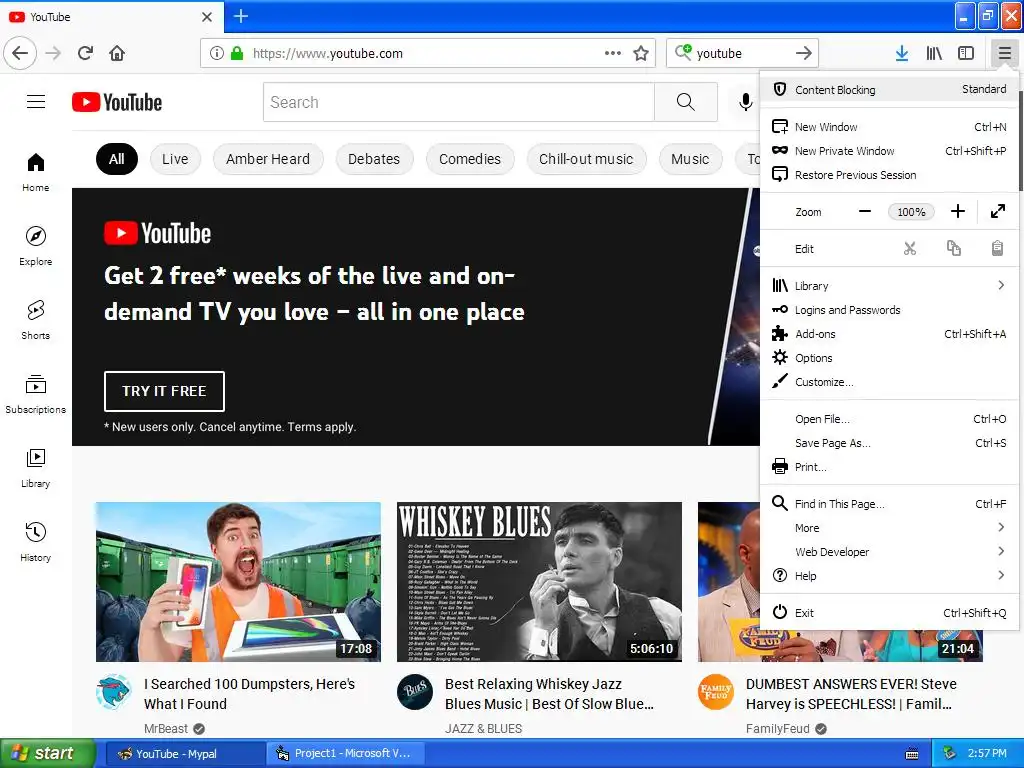Click in the YouTube Search field
This screenshot has height=768, width=1024.
(x=458, y=102)
